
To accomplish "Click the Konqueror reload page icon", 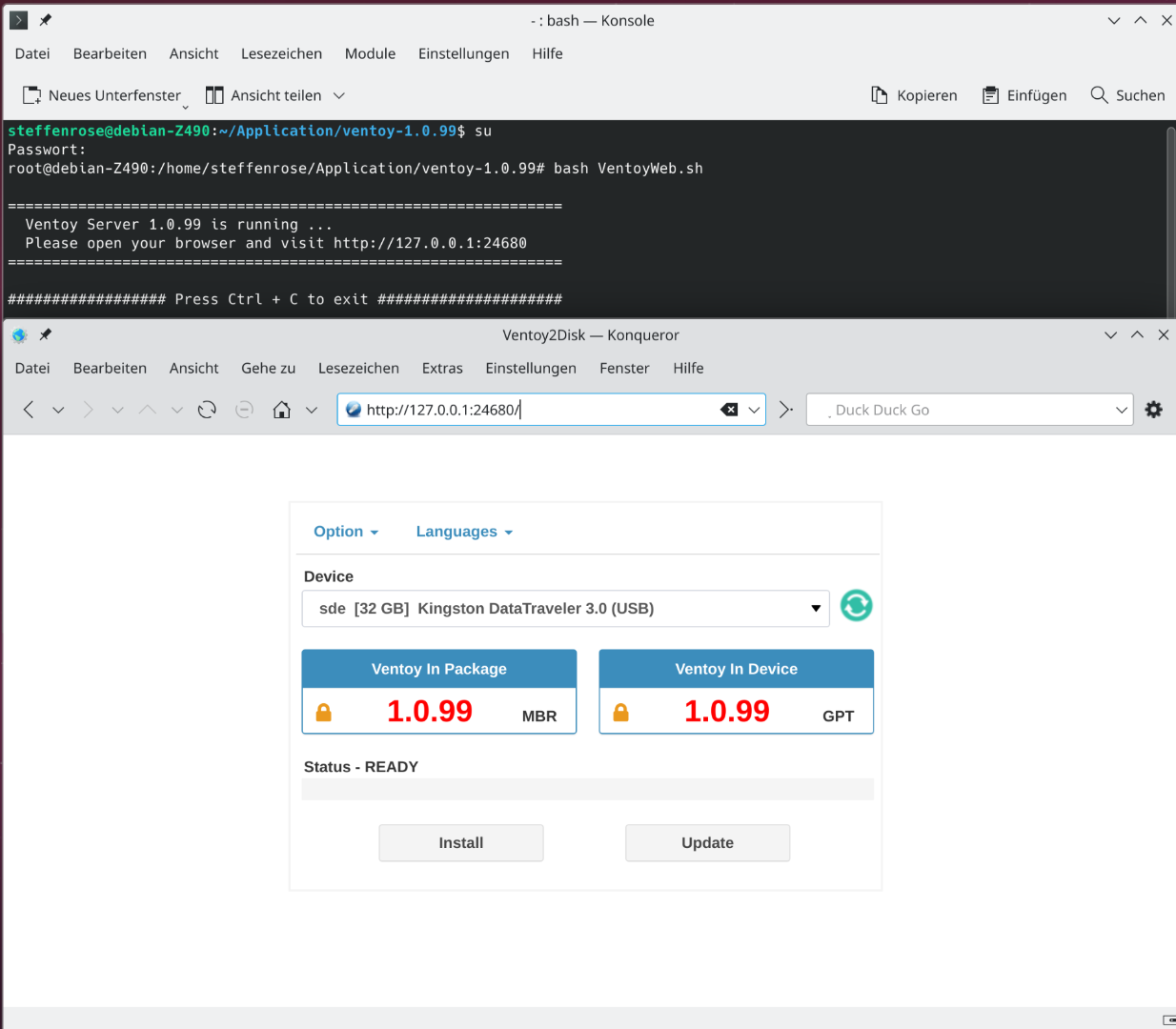I will point(207,410).
